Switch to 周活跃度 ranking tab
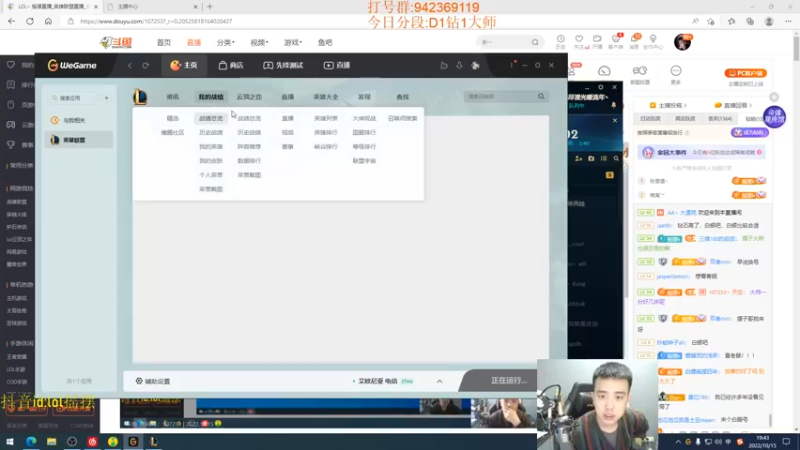The image size is (800, 450). click(x=685, y=118)
